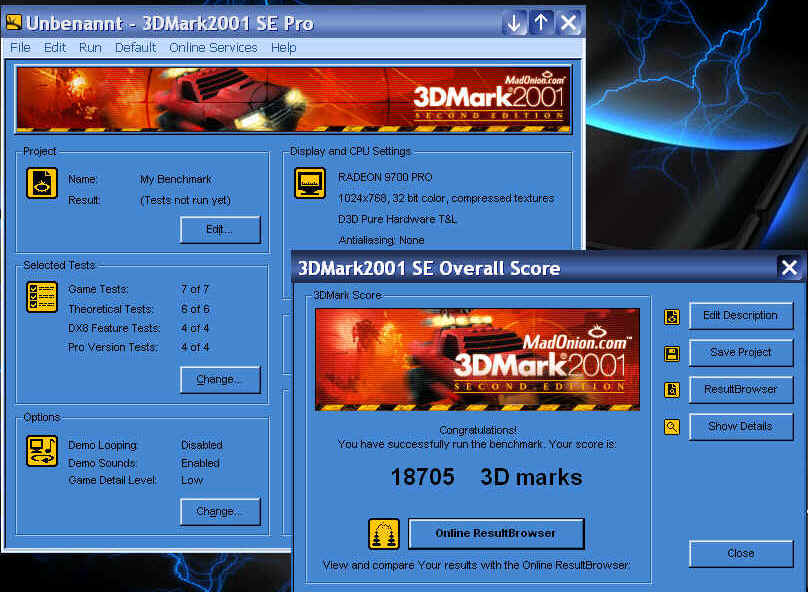Click the Display and CPU Settings monitor icon
The image size is (808, 592).
click(310, 183)
